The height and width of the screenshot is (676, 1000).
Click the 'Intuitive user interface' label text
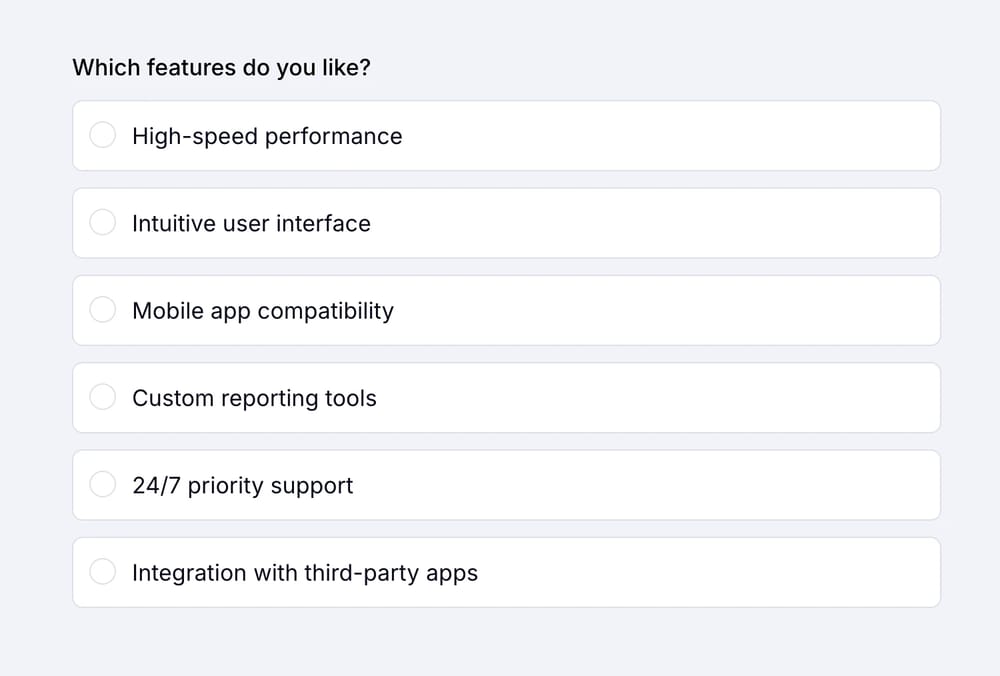tap(251, 223)
